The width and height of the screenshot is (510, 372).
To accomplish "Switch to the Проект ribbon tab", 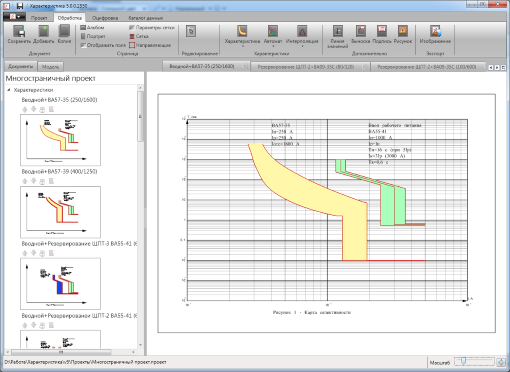I will pyautogui.click(x=39, y=18).
